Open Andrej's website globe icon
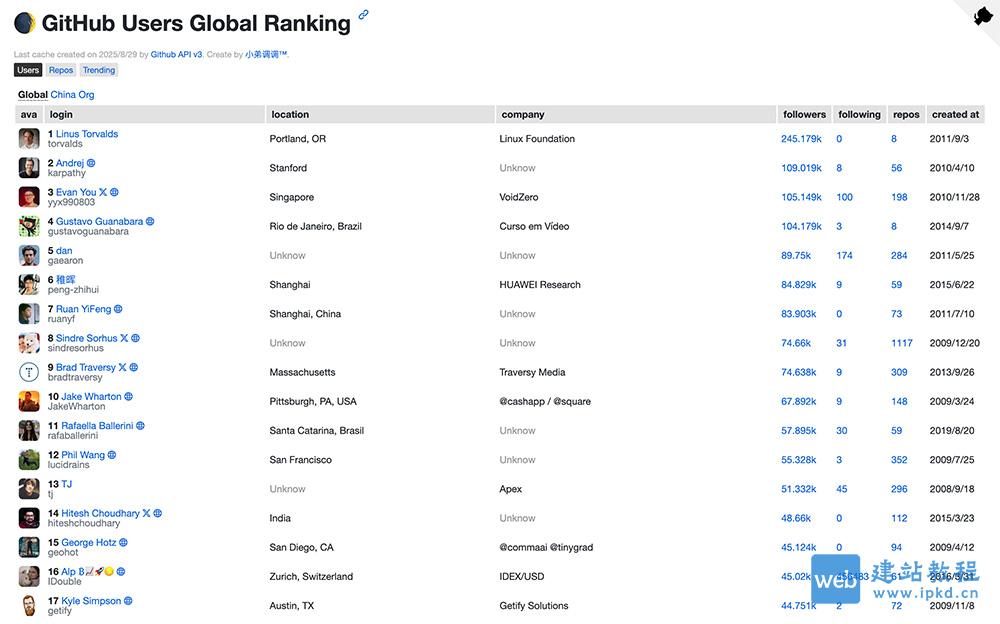Image resolution: width=1000 pixels, height=624 pixels. coord(91,163)
